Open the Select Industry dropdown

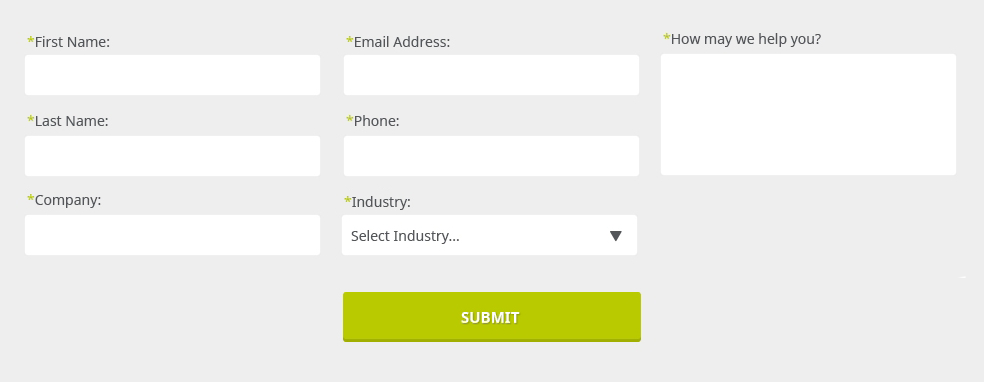coord(489,235)
